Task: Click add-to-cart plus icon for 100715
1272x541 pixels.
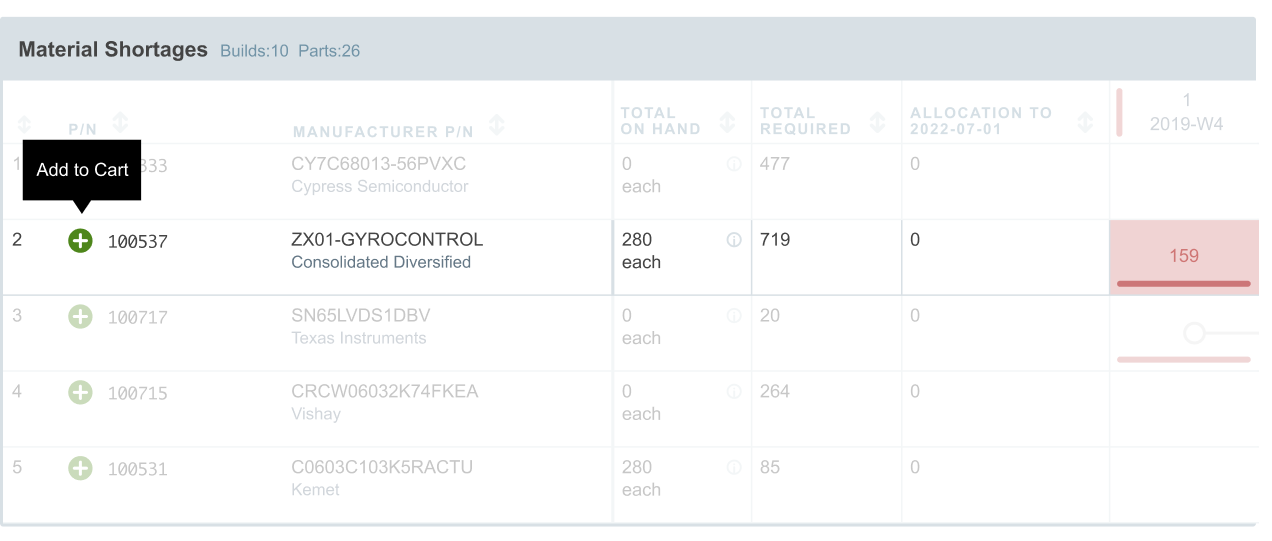Action: (x=80, y=393)
